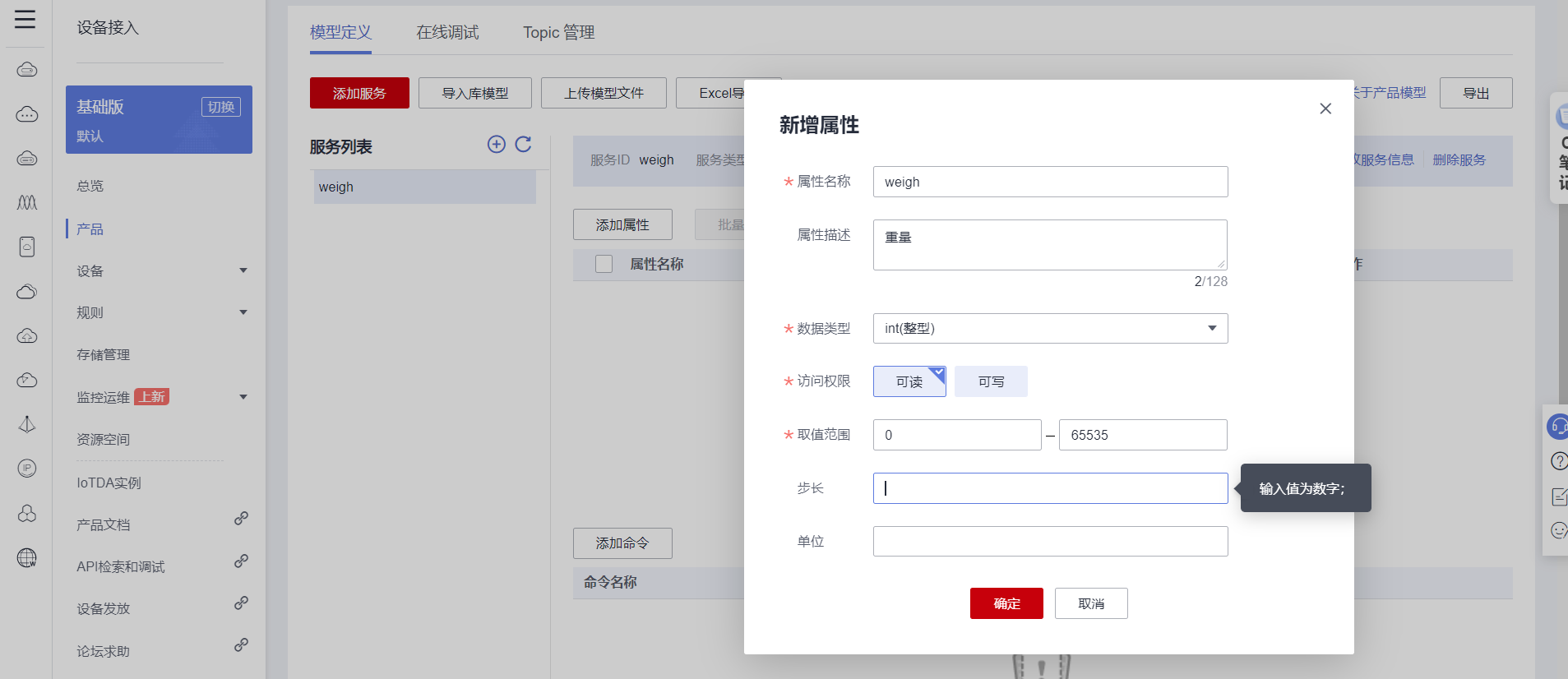
Task: Check the 属性名称 header checkbox
Action: click(604, 264)
